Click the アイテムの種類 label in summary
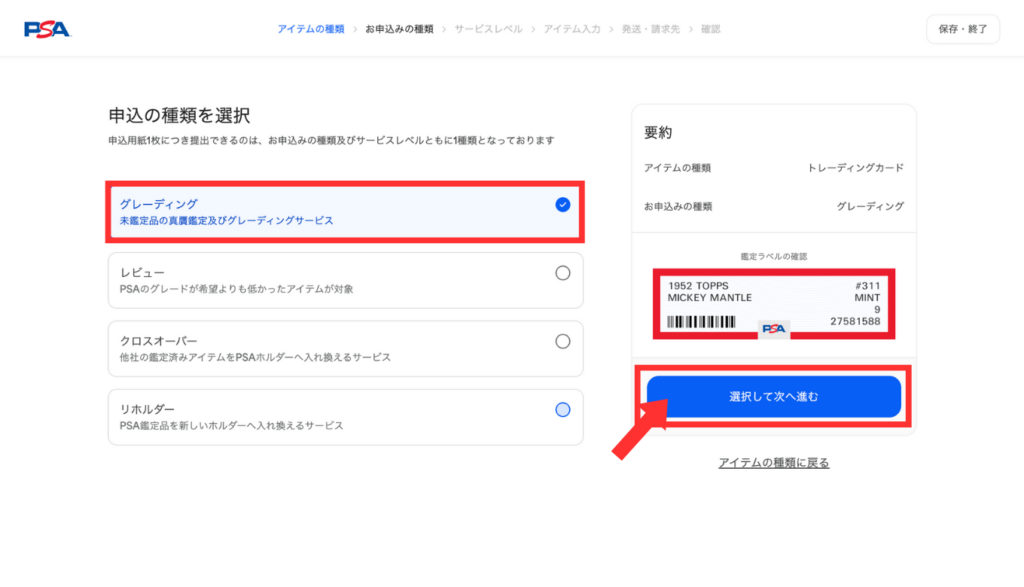Viewport: 1024px width, 587px height. click(677, 168)
